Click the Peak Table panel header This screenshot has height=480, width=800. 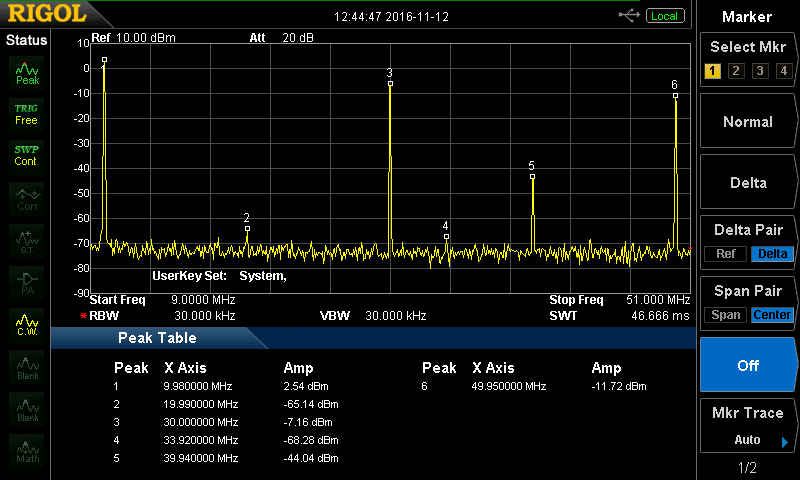click(x=158, y=338)
